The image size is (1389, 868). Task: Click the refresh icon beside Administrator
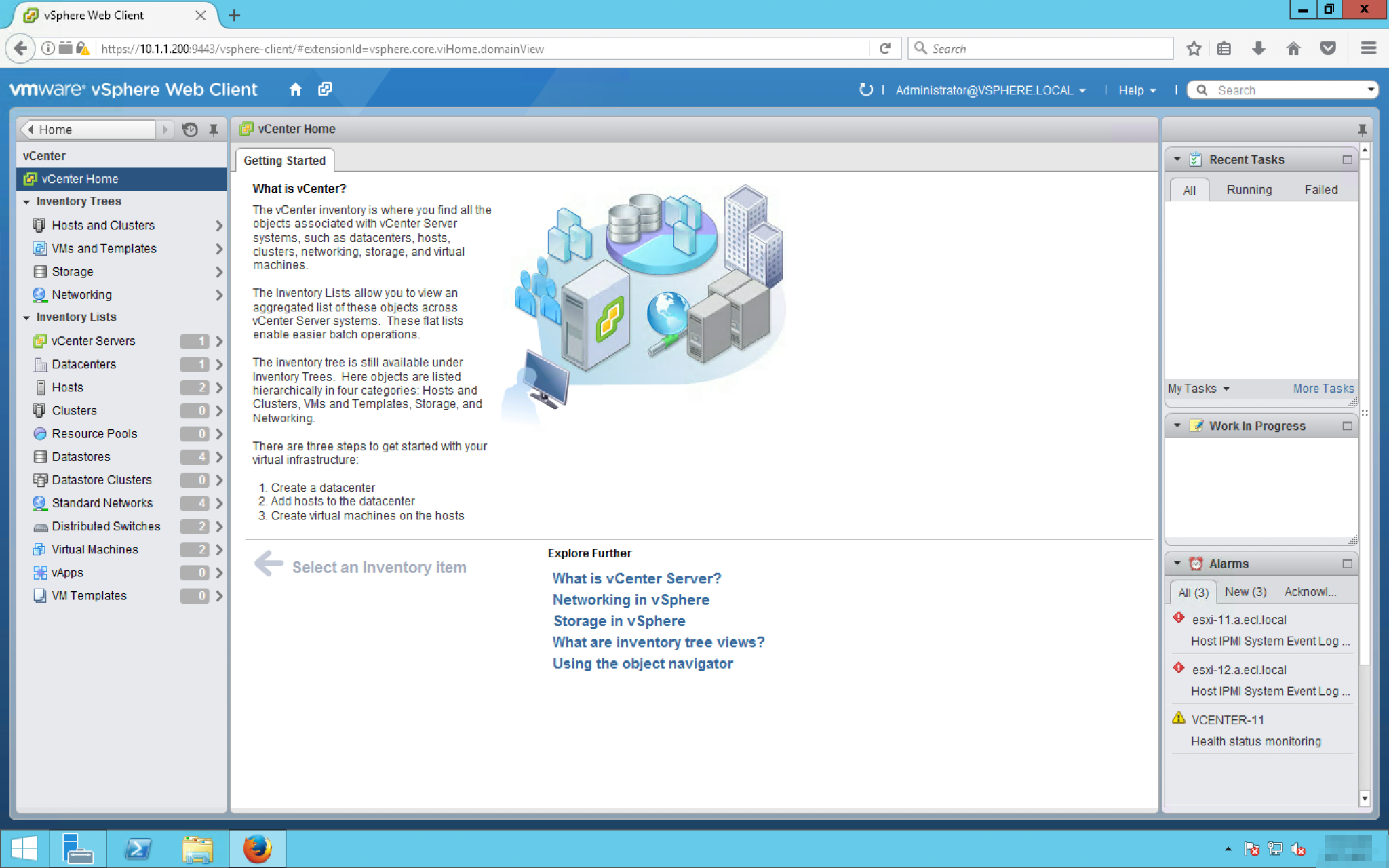[x=865, y=90]
